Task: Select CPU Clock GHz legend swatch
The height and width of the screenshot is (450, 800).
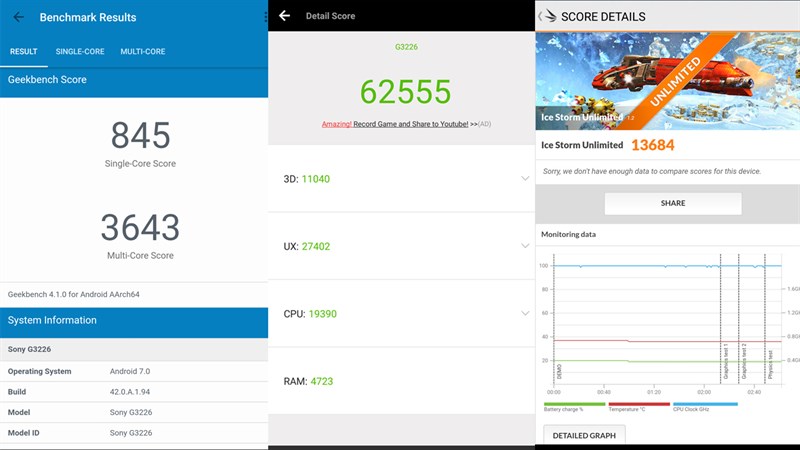Action: coord(705,404)
